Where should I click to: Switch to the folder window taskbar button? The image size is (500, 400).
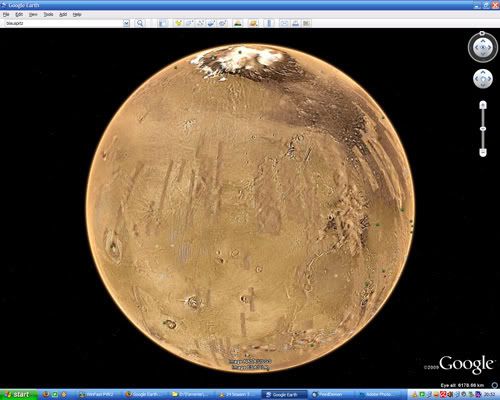tap(192, 395)
